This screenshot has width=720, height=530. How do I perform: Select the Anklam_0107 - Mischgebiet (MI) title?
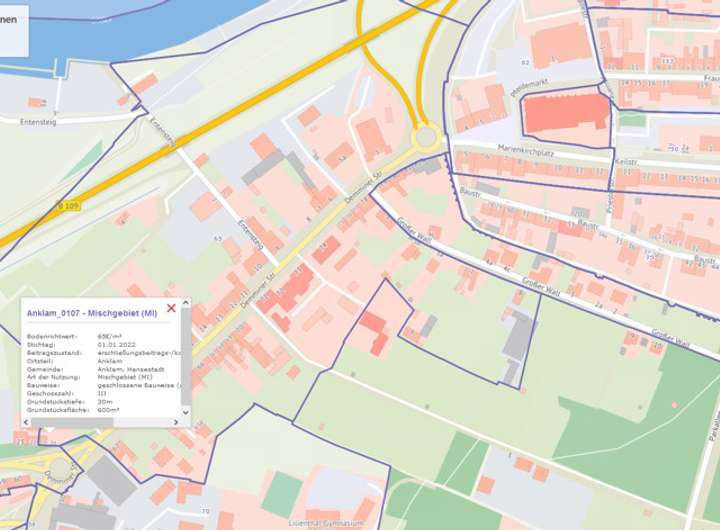(x=92, y=314)
